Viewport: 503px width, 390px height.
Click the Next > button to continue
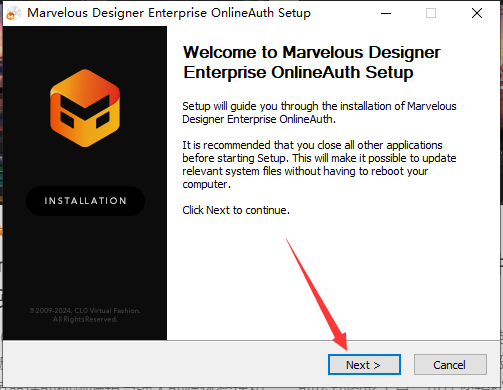point(364,365)
